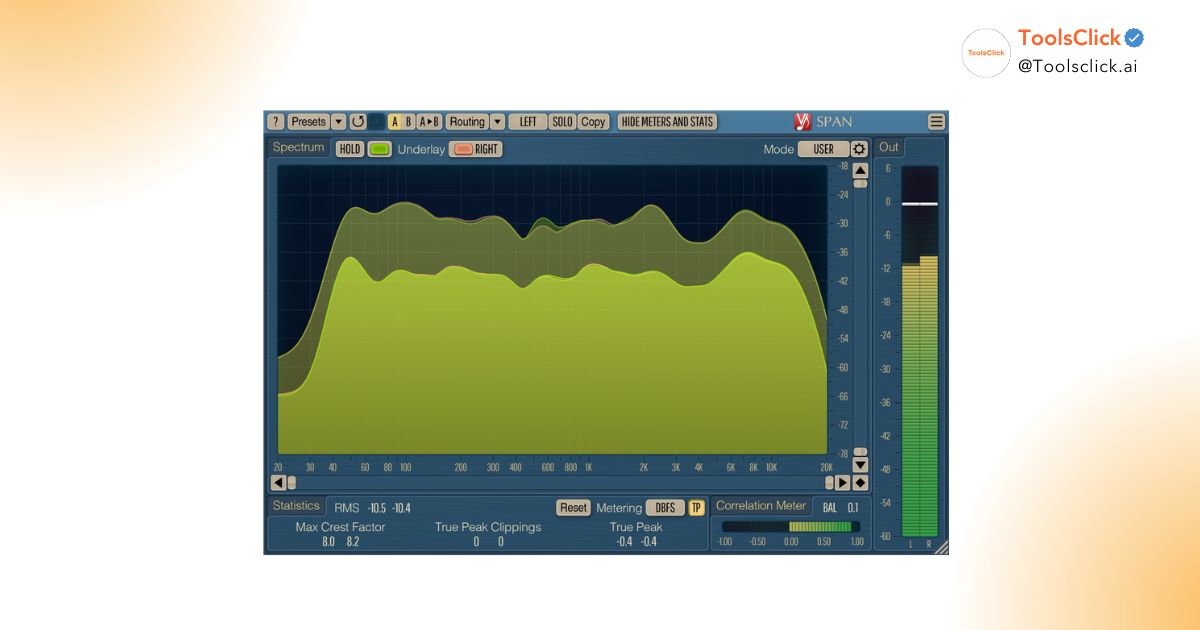Reset the statistics with the Reset button

573,507
